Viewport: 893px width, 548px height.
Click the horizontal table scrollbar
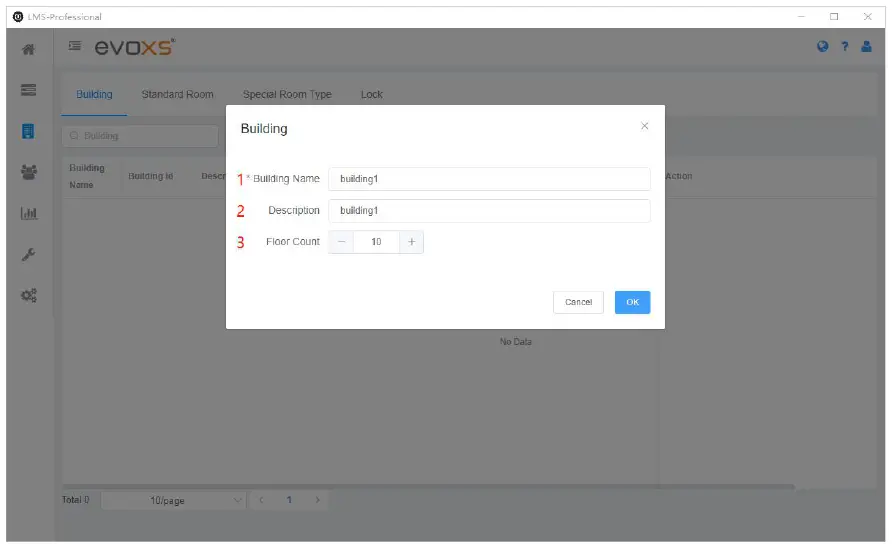coord(428,487)
